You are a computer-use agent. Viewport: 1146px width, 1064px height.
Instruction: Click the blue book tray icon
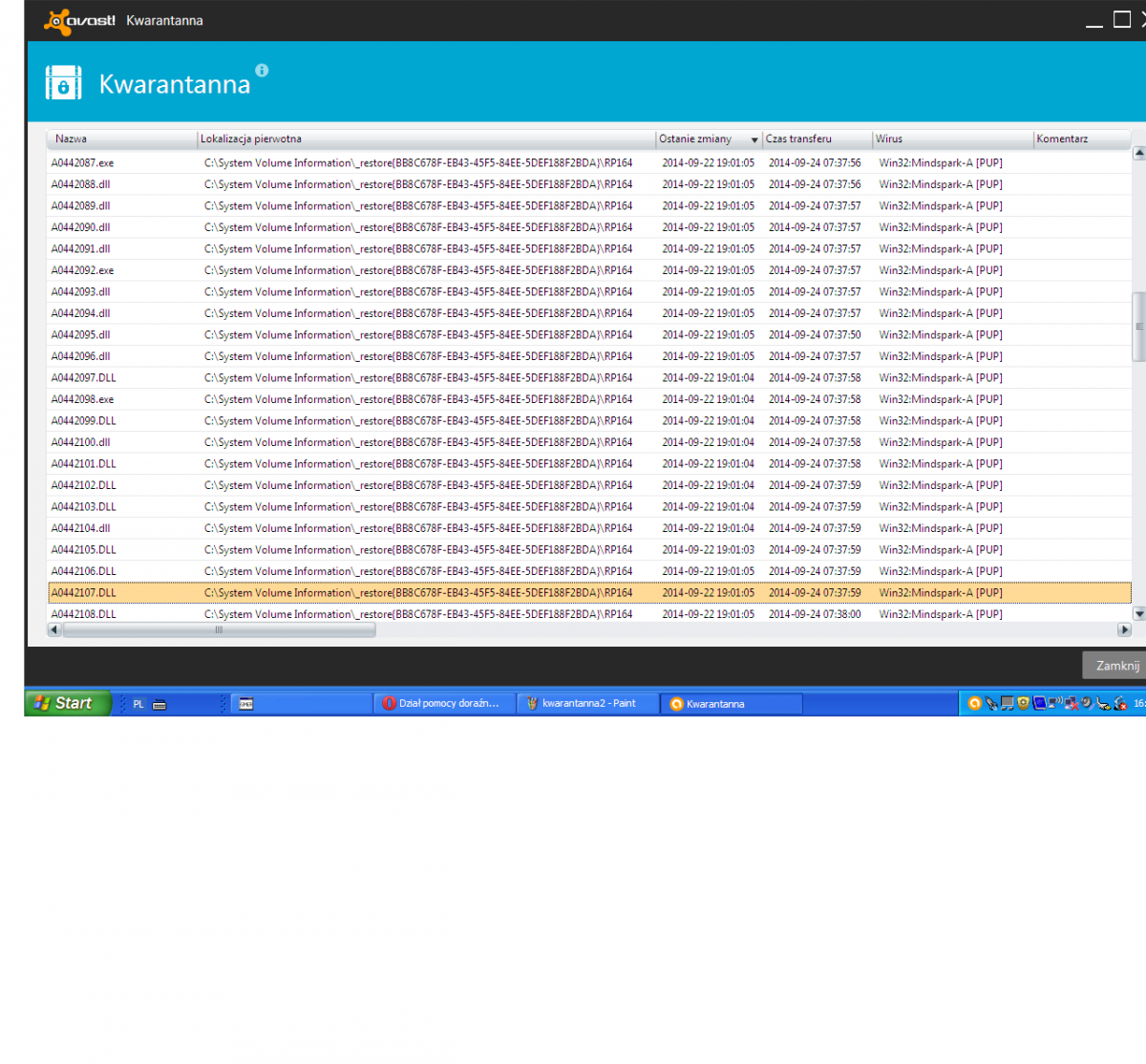(x=1039, y=703)
